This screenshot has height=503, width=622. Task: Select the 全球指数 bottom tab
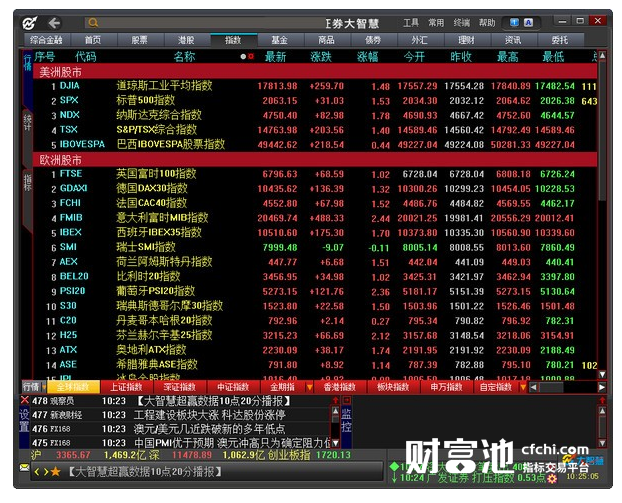pyautogui.click(x=73, y=387)
